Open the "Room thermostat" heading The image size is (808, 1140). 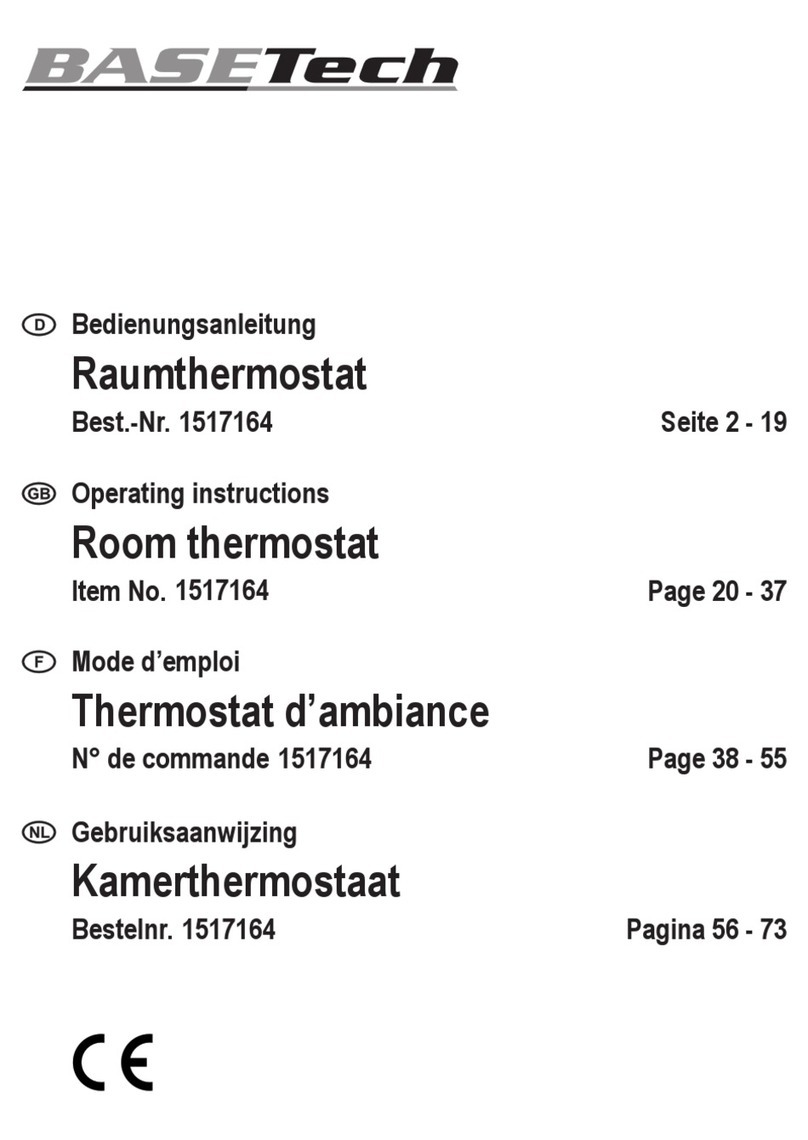(225, 544)
